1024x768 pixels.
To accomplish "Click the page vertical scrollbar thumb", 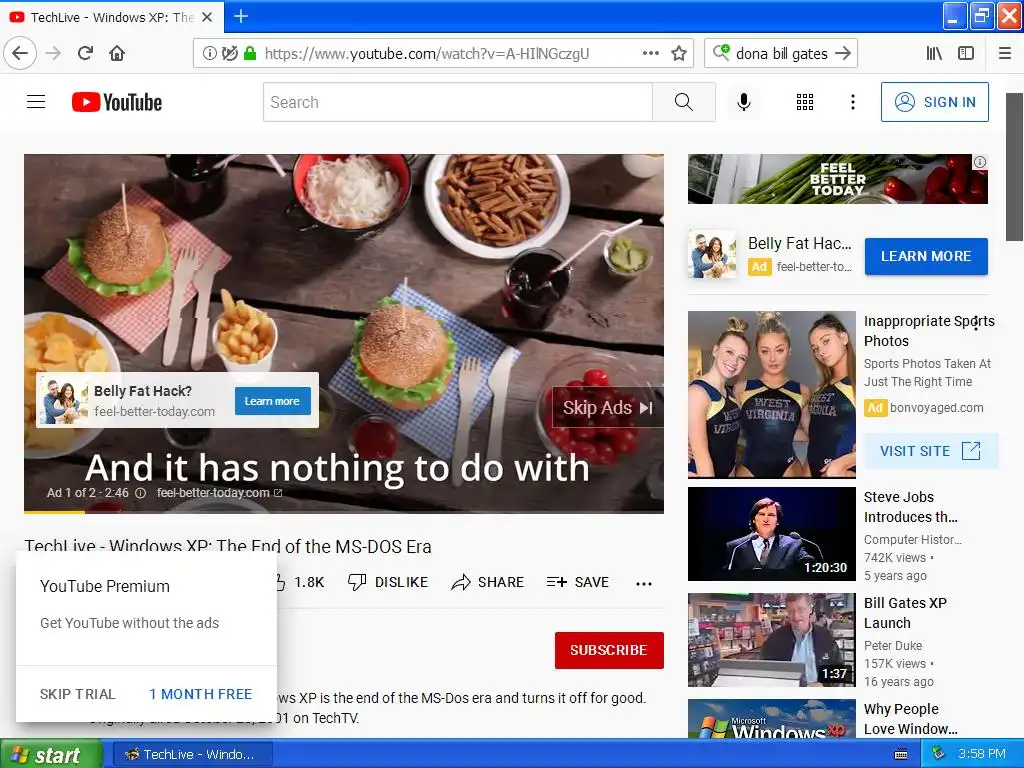I will pyautogui.click(x=1014, y=167).
